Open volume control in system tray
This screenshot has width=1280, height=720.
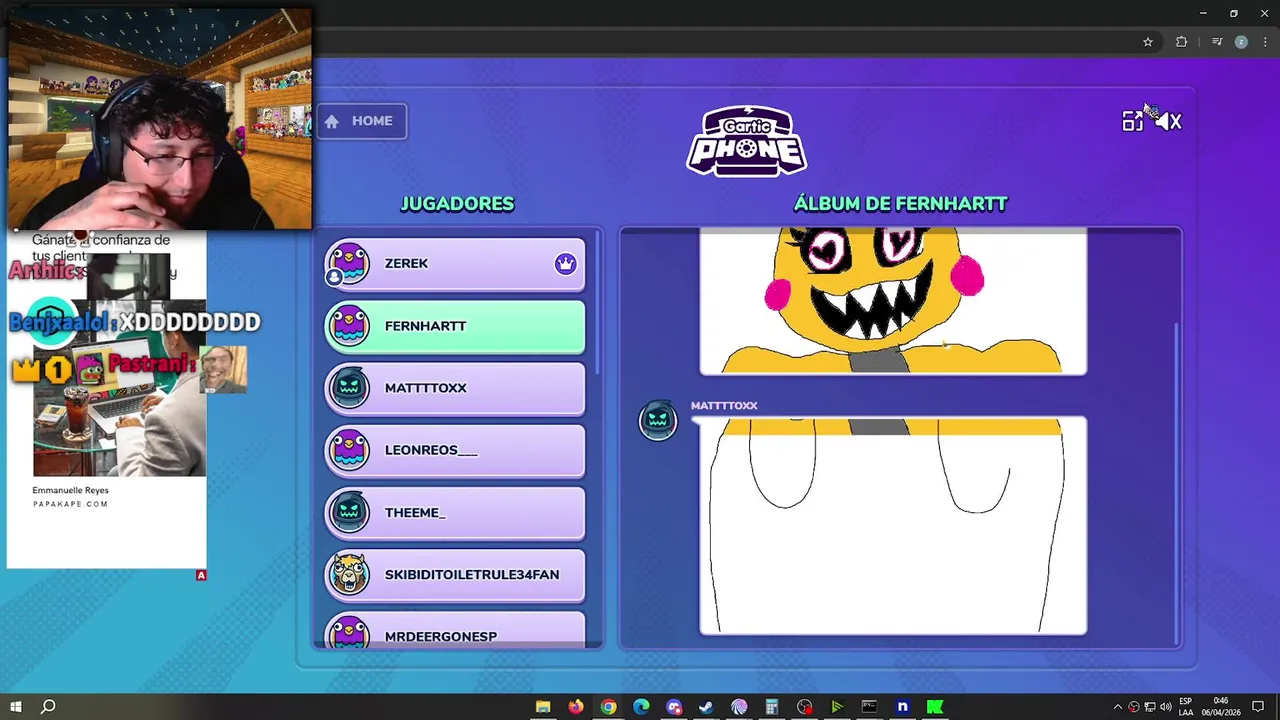pyautogui.click(x=1166, y=707)
